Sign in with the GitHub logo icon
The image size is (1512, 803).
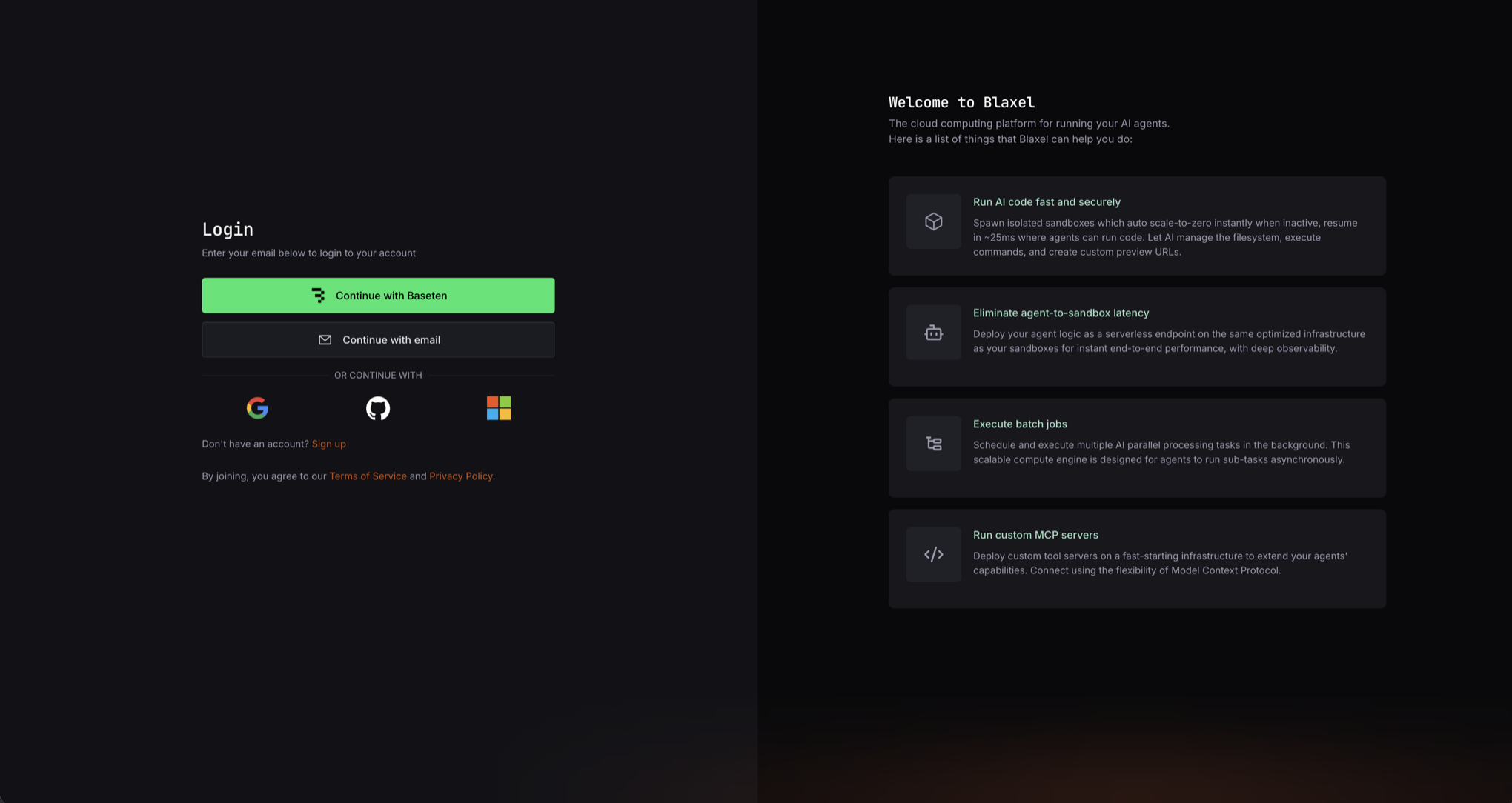pyautogui.click(x=378, y=407)
